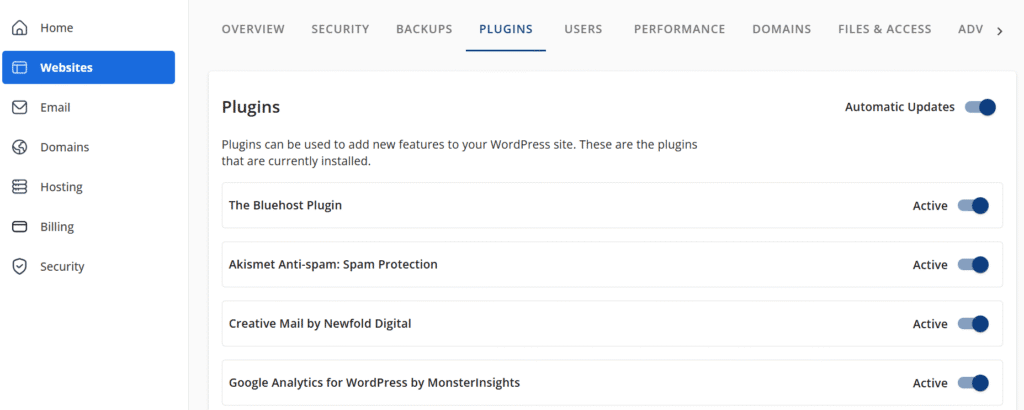Select the Plugins tab
1024x410 pixels.
click(x=505, y=29)
